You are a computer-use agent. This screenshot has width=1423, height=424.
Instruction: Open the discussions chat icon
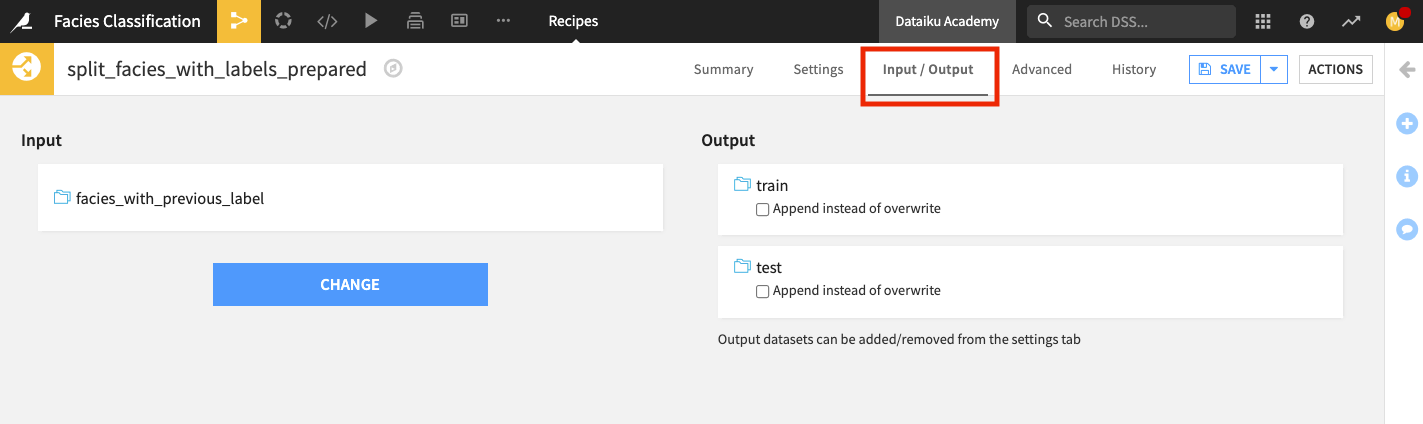click(x=1407, y=229)
